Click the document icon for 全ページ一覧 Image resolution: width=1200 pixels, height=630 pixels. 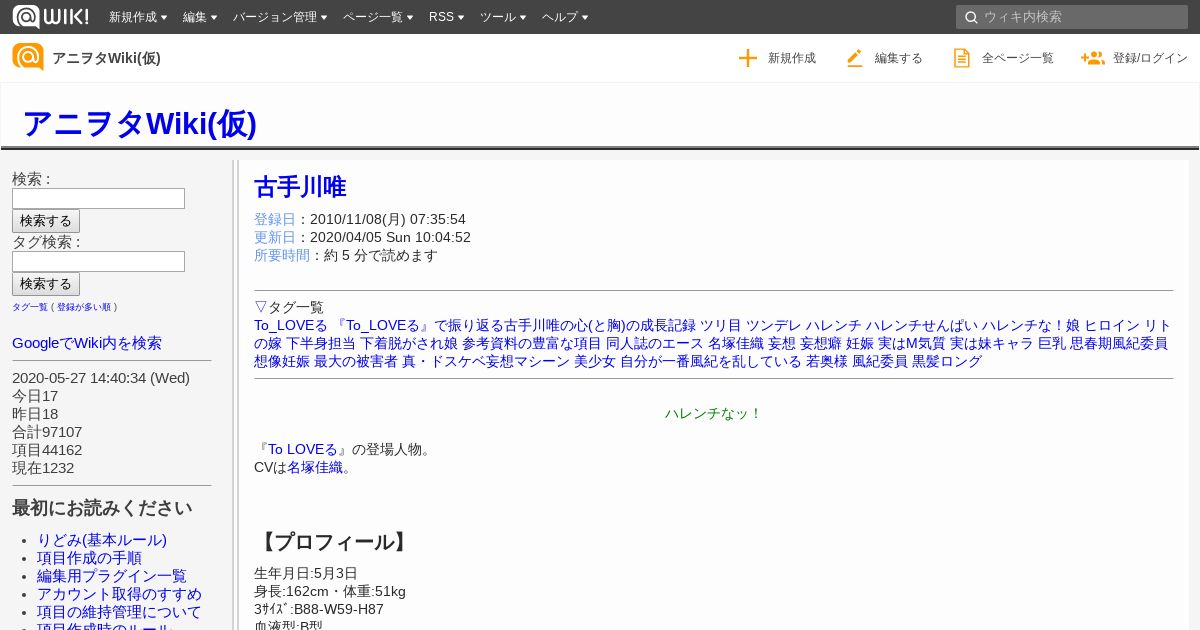tap(961, 58)
